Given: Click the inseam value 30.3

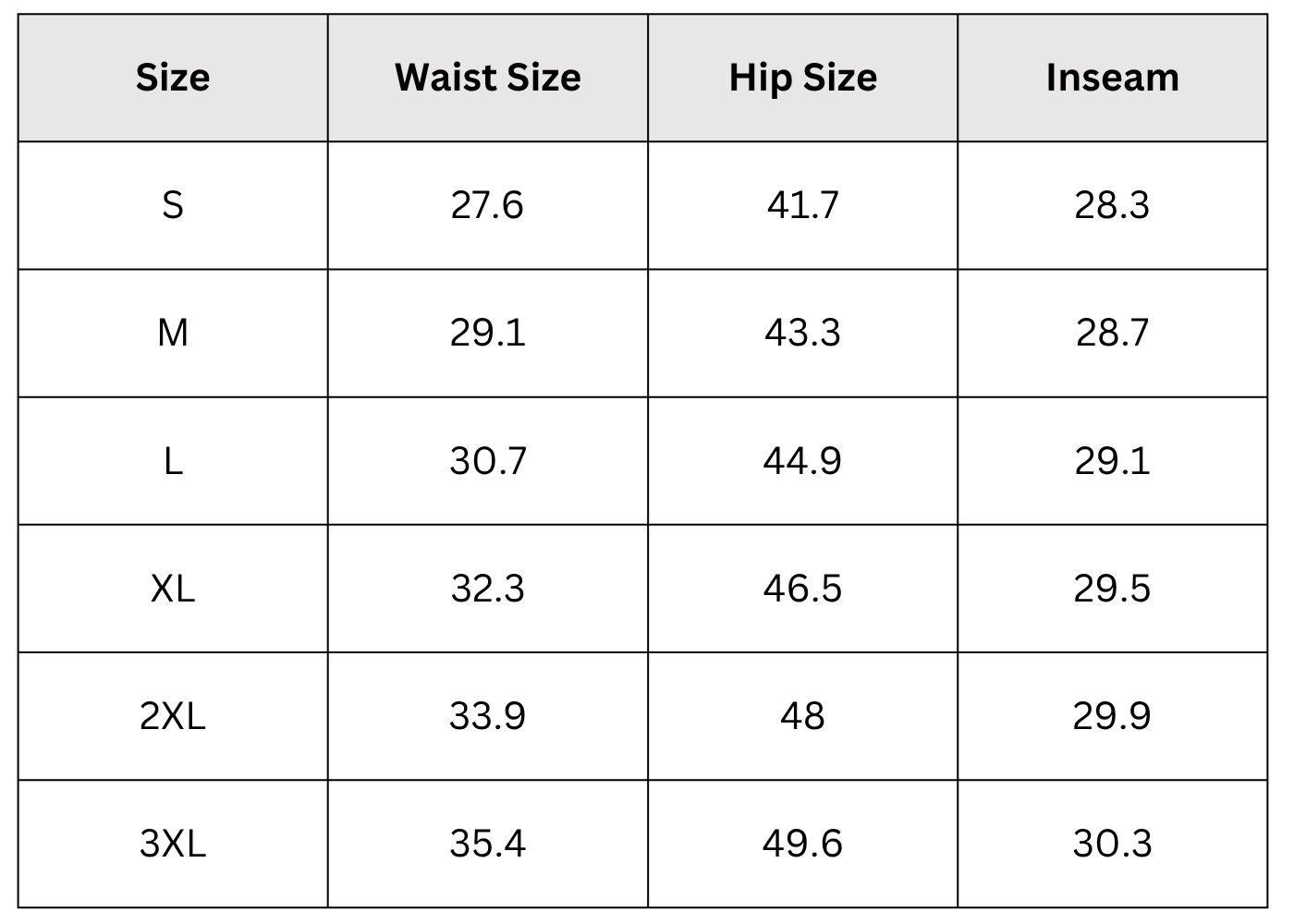Looking at the screenshot, I should (x=1113, y=843).
